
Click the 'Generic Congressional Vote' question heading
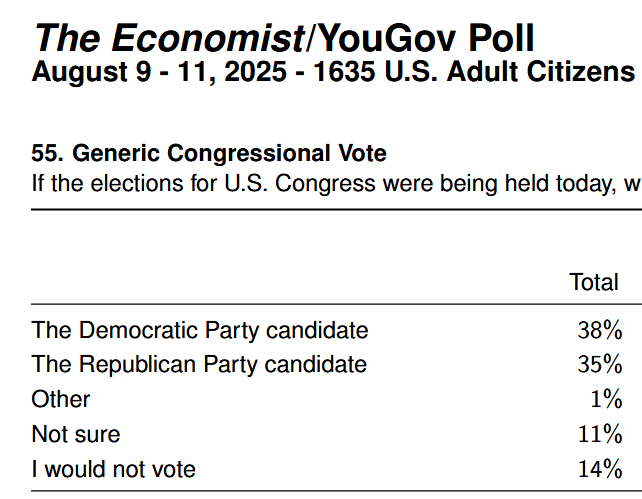[230, 154]
